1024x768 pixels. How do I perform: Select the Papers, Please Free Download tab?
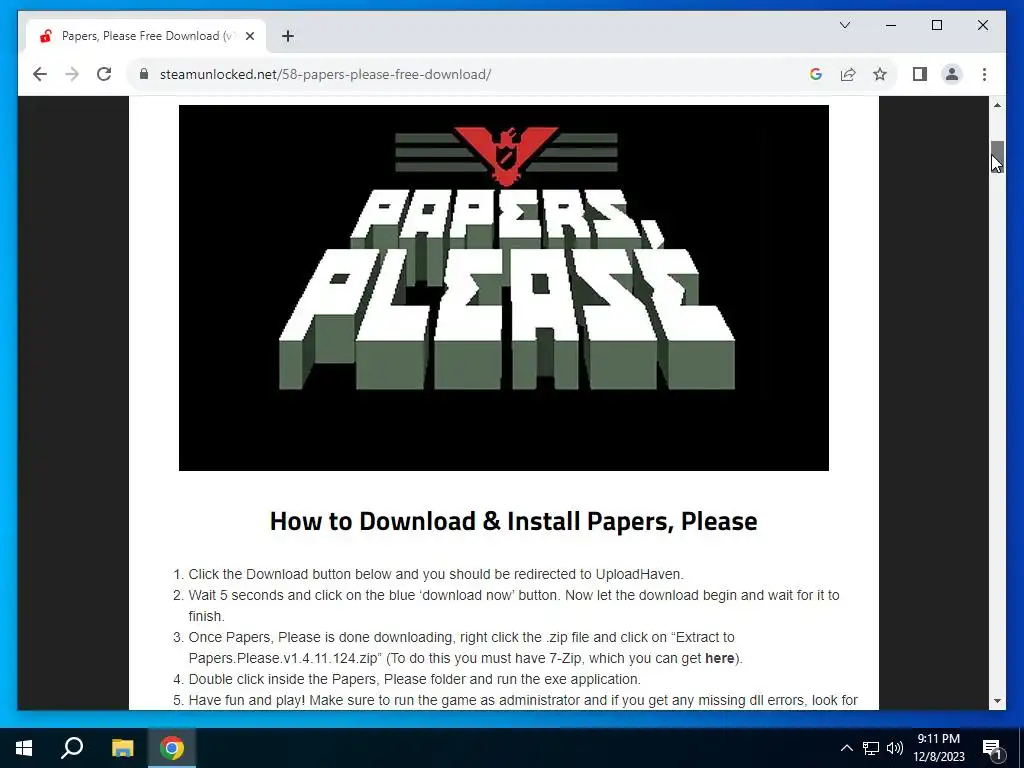146,36
